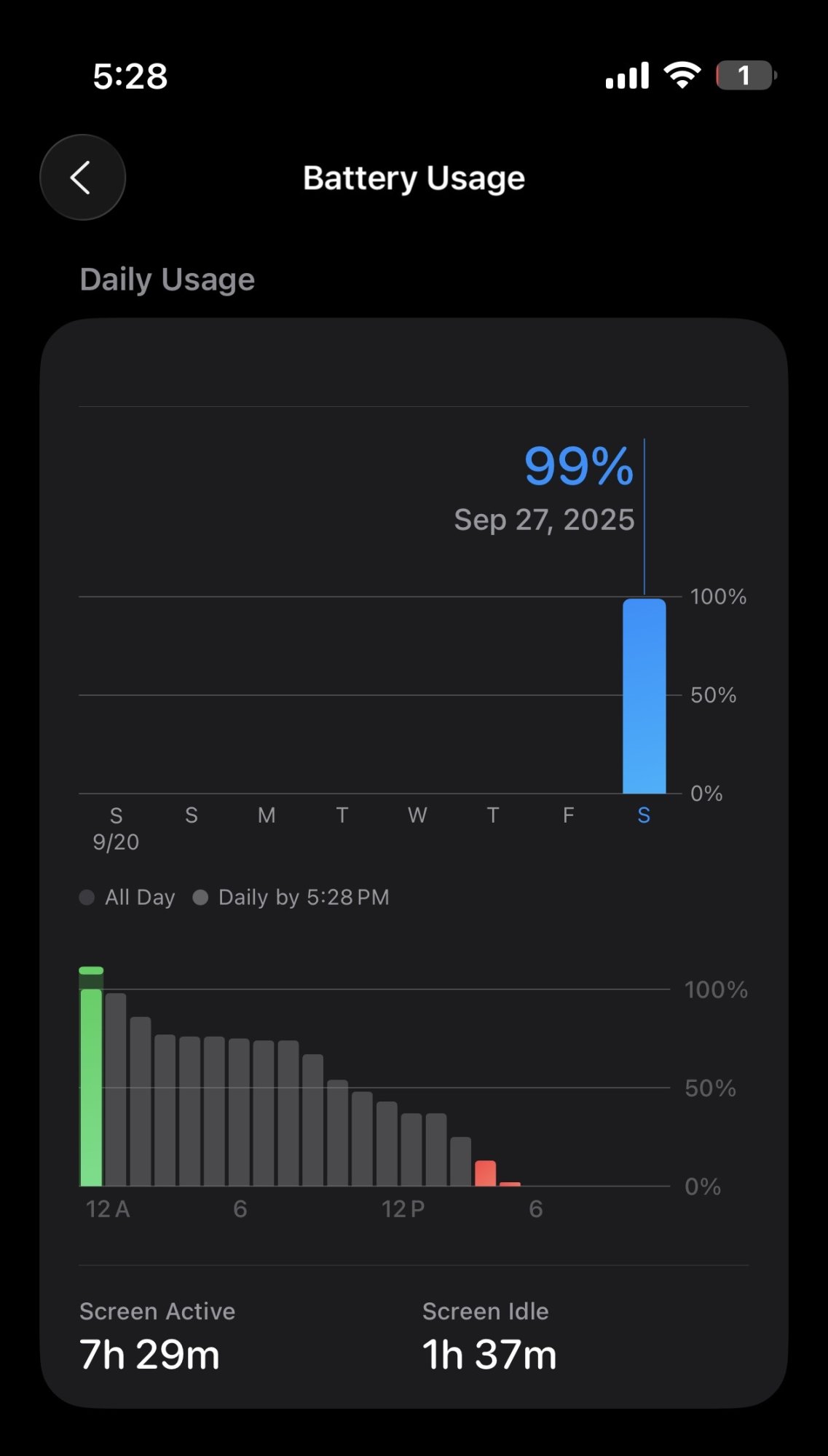Tap the 99% usage value label
Viewport: 828px width, 1456px height.
[579, 466]
